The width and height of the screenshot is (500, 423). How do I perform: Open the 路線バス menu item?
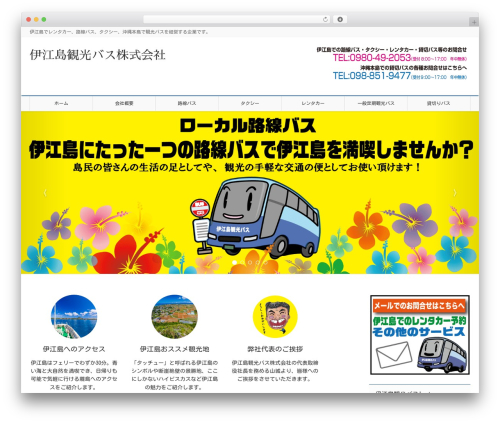(x=187, y=104)
